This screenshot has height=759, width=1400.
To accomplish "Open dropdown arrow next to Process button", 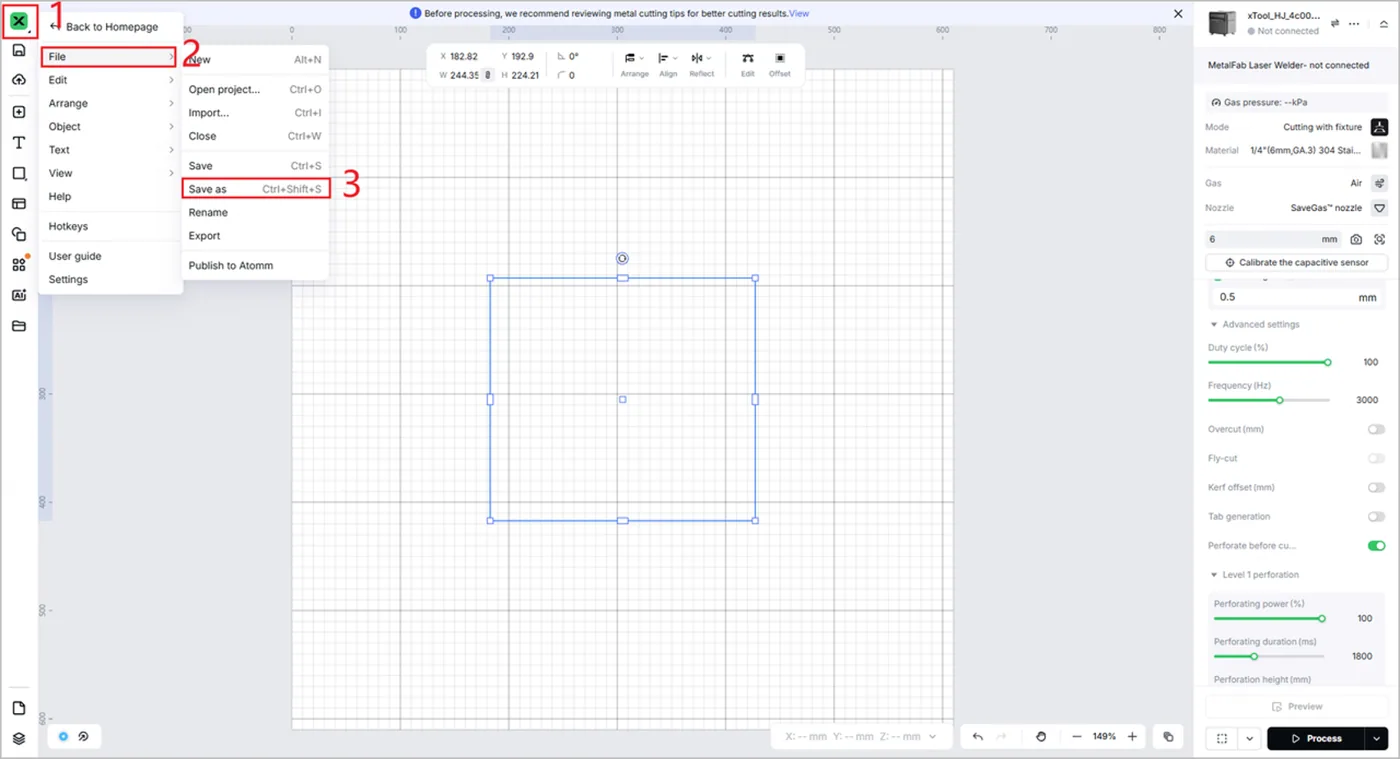I will [x=1377, y=738].
